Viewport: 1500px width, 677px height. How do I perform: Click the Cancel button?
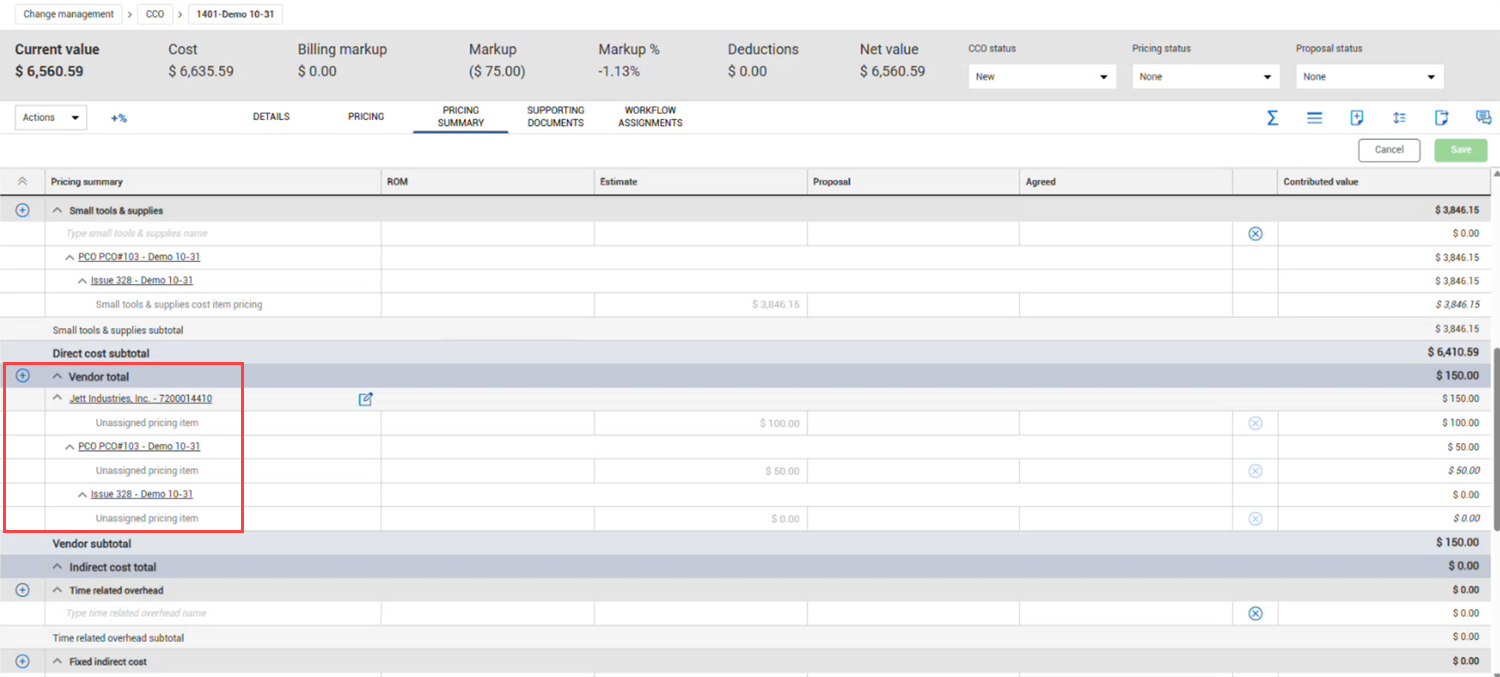(1389, 150)
